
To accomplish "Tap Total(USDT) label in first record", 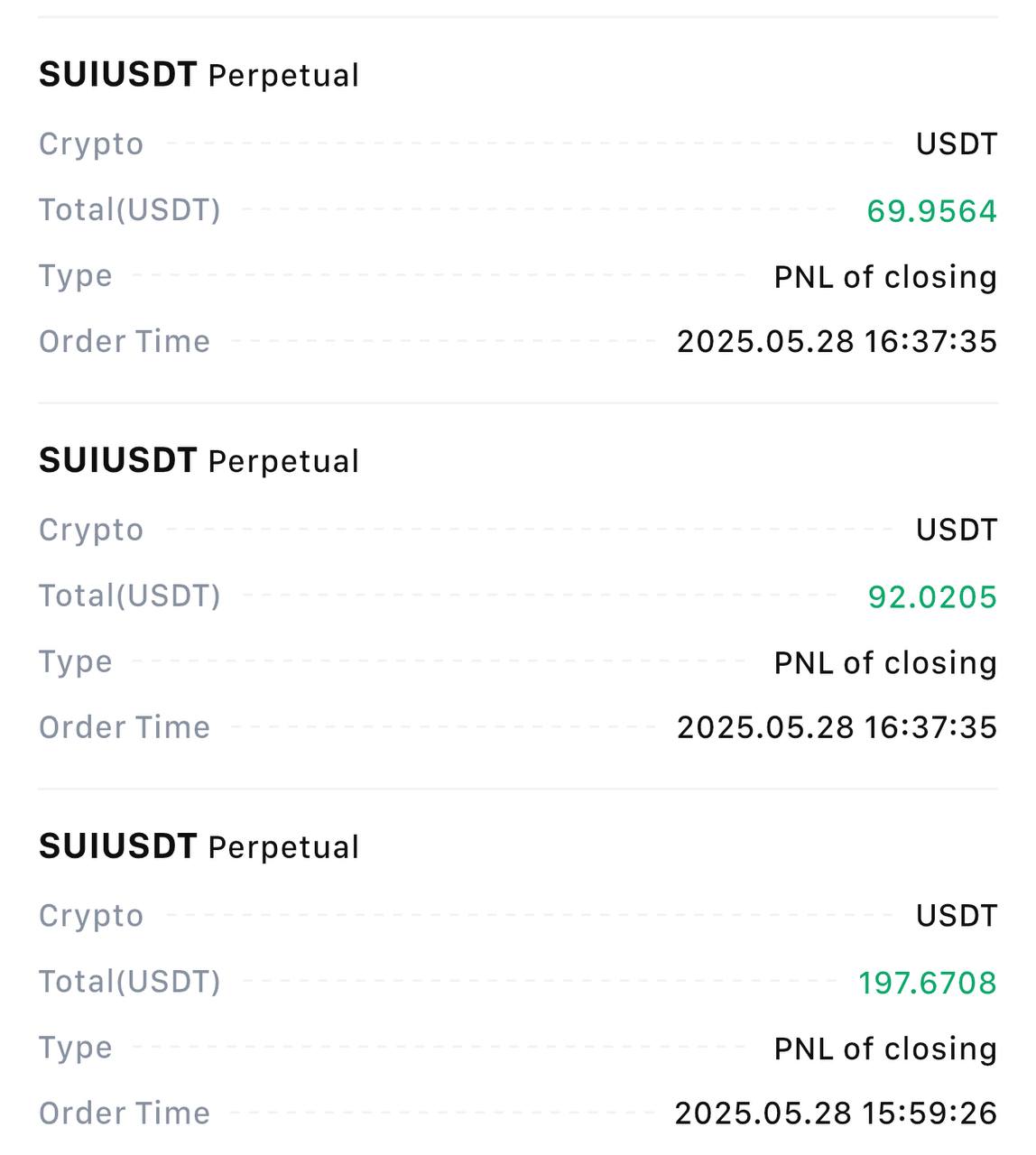I will [x=130, y=210].
